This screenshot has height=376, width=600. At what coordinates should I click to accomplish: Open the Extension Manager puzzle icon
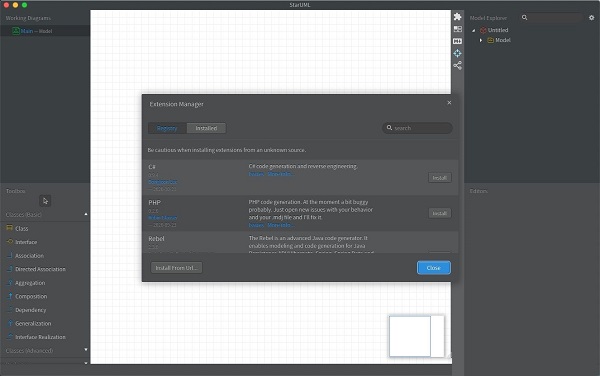[457, 16]
